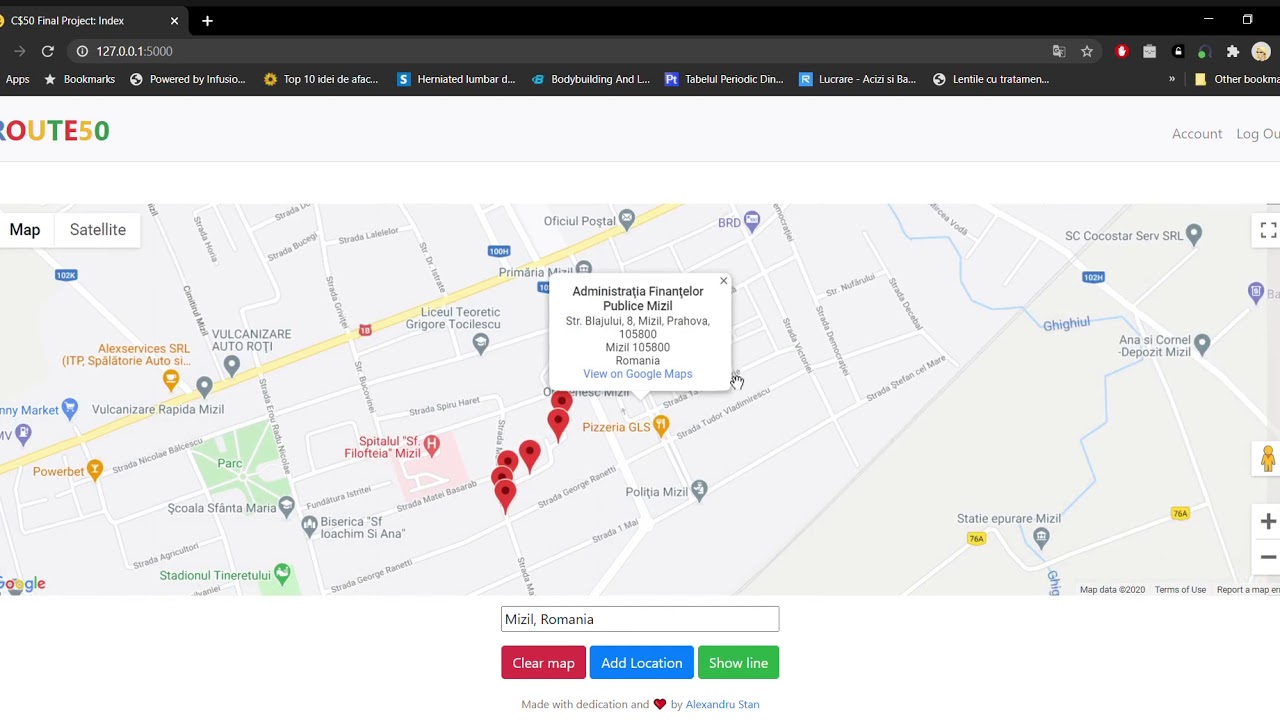Click the Pizzeria GLS restaurant marker

point(660,427)
